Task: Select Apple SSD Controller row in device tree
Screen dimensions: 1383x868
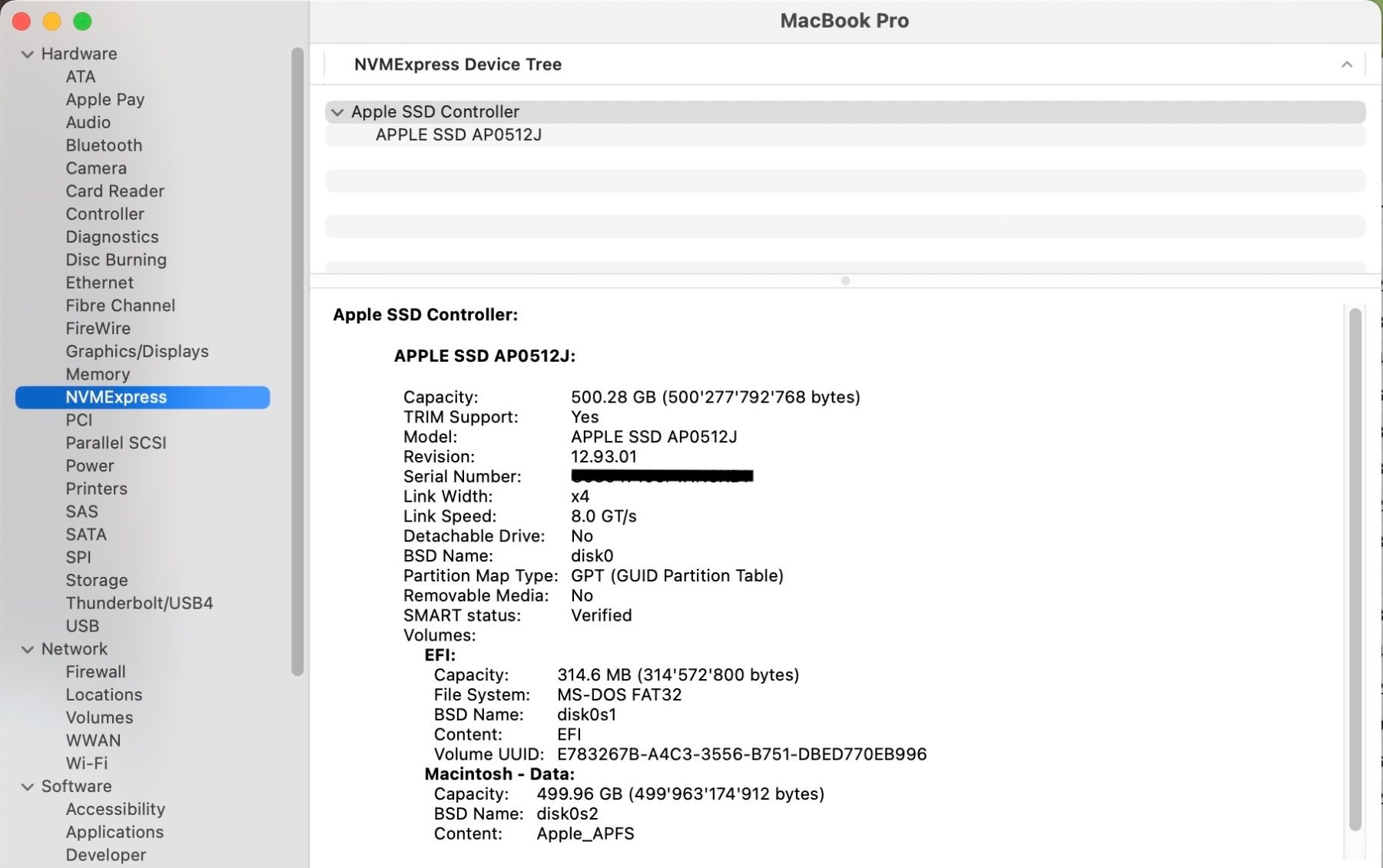Action: 845,112
